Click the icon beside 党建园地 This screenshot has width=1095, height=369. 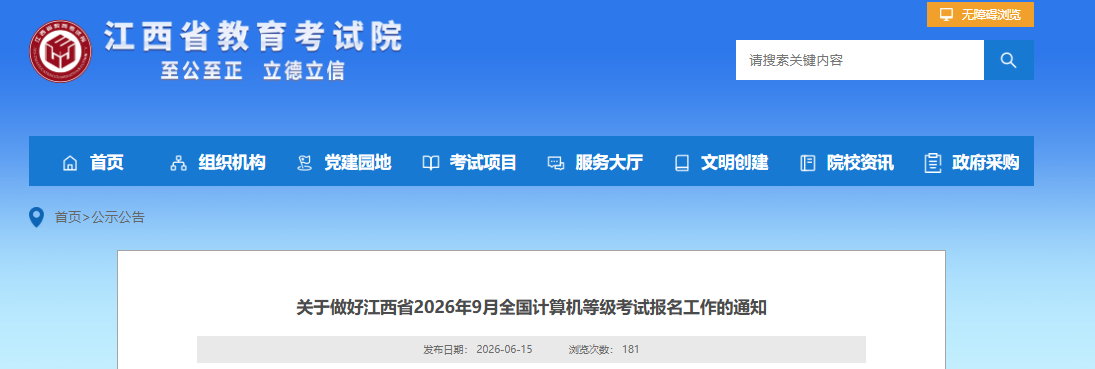pyautogui.click(x=304, y=164)
